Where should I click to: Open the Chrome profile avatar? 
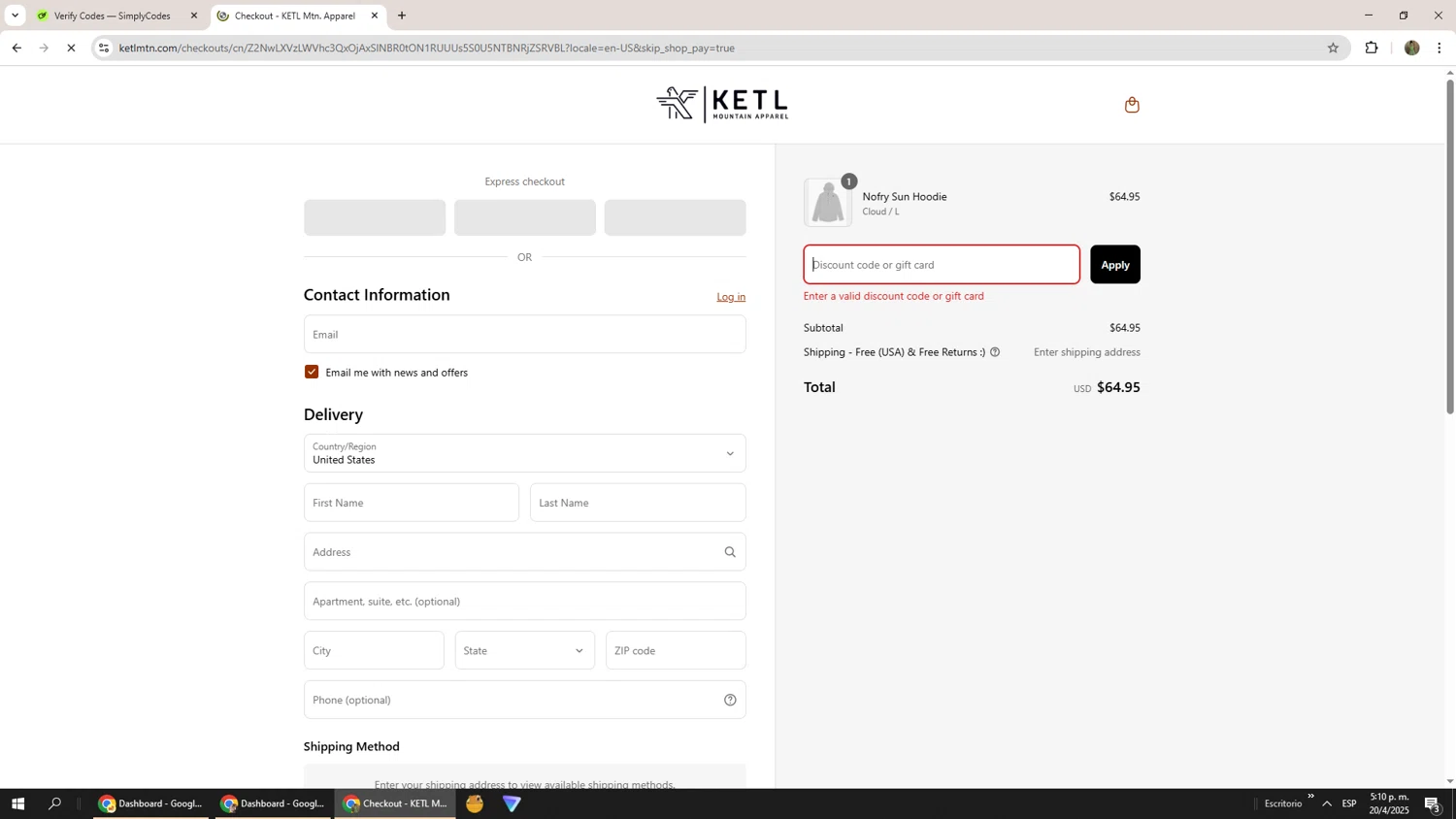point(1412,48)
